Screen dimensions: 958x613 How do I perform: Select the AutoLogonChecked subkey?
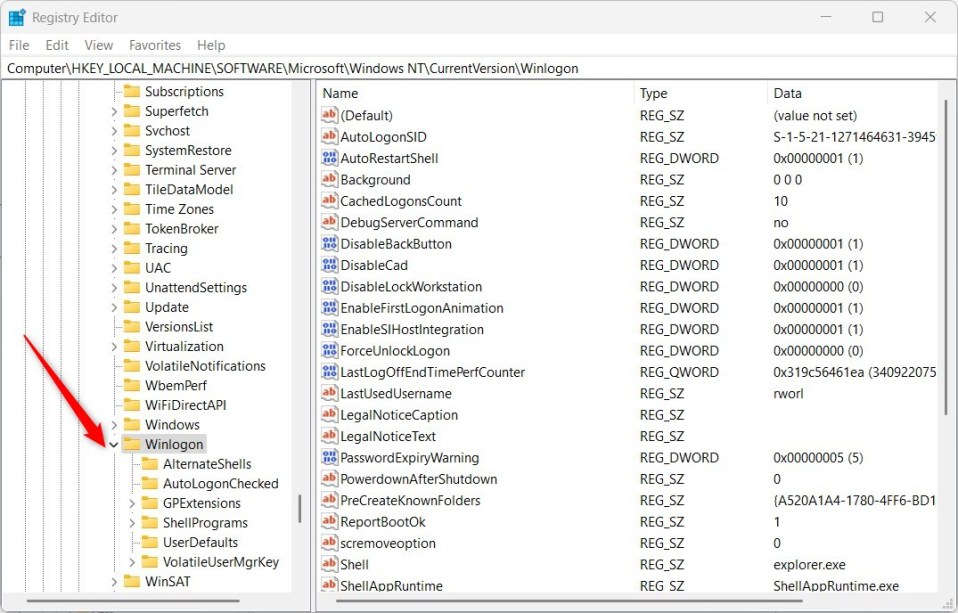[221, 483]
